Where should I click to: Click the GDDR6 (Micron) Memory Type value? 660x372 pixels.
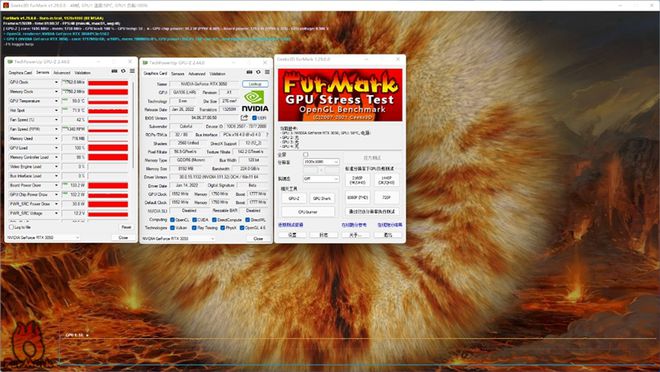192,160
